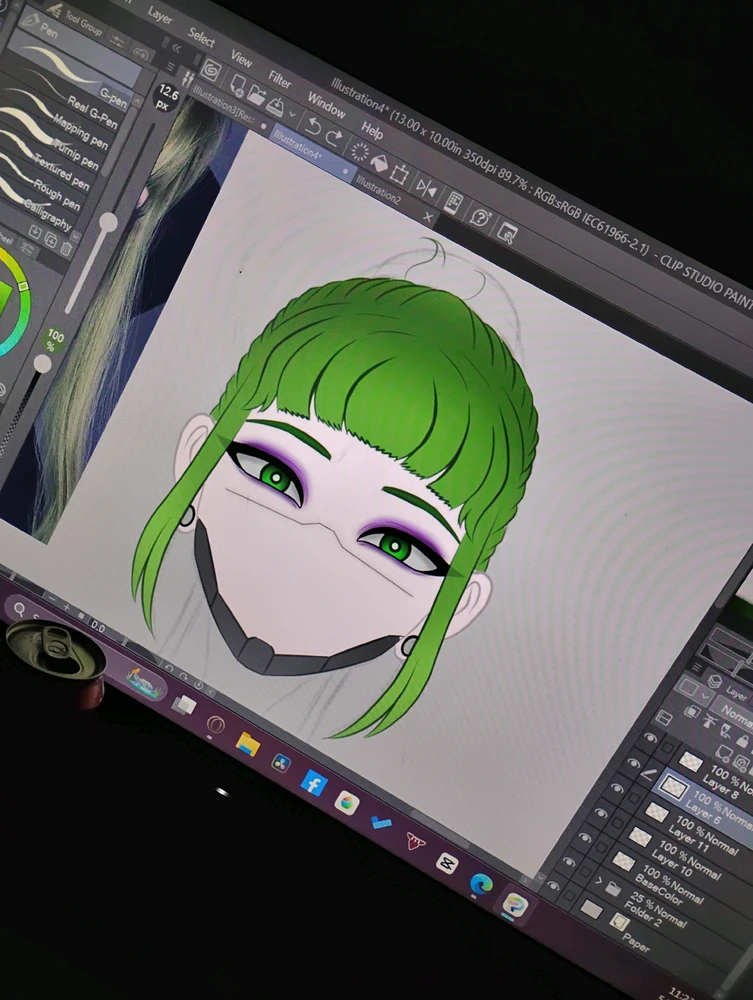Click the Flip Horizontal mirrored triangles icon
This screenshot has height=1000, width=753.
pyautogui.click(x=426, y=189)
